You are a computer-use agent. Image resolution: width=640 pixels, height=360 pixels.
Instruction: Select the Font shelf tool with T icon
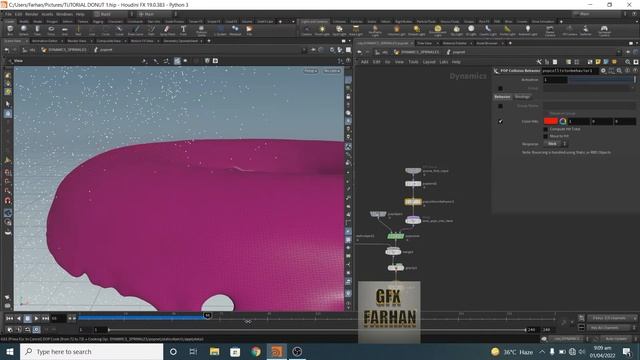(183, 30)
